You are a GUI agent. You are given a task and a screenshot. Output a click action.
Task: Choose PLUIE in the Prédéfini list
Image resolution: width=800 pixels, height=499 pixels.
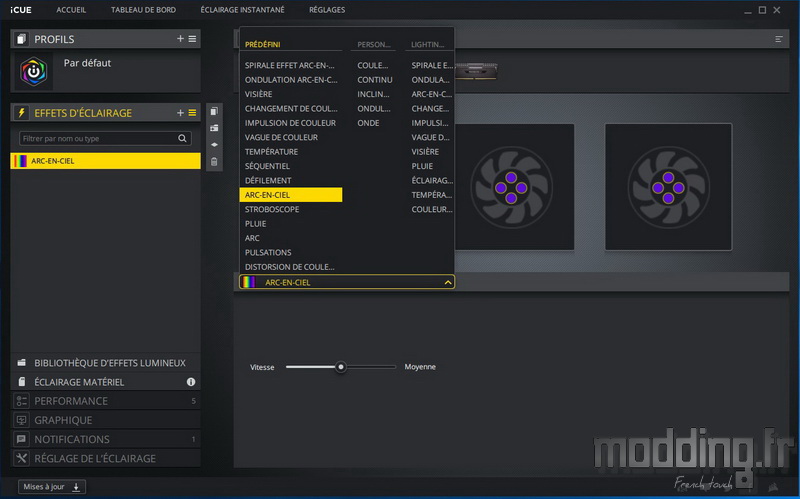[x=256, y=223]
